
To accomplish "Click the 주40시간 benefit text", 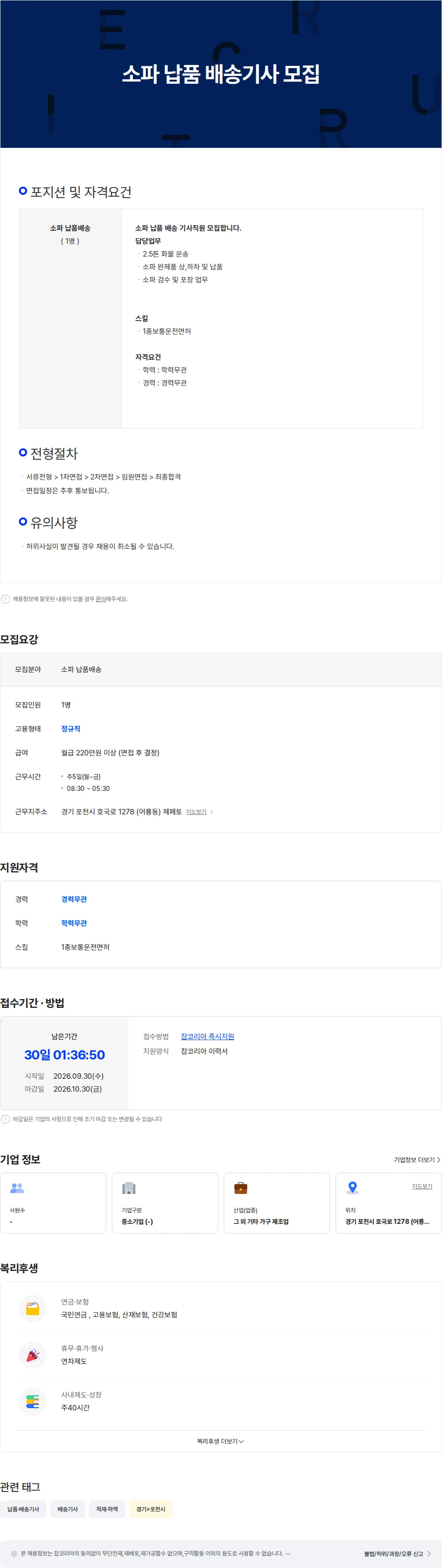I will click(76, 1408).
